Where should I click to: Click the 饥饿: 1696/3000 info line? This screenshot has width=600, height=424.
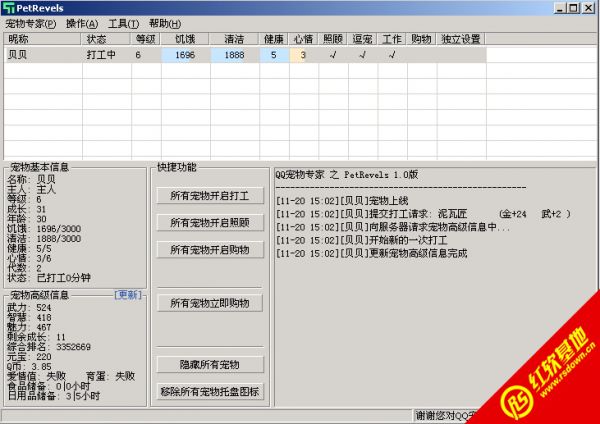(44, 229)
